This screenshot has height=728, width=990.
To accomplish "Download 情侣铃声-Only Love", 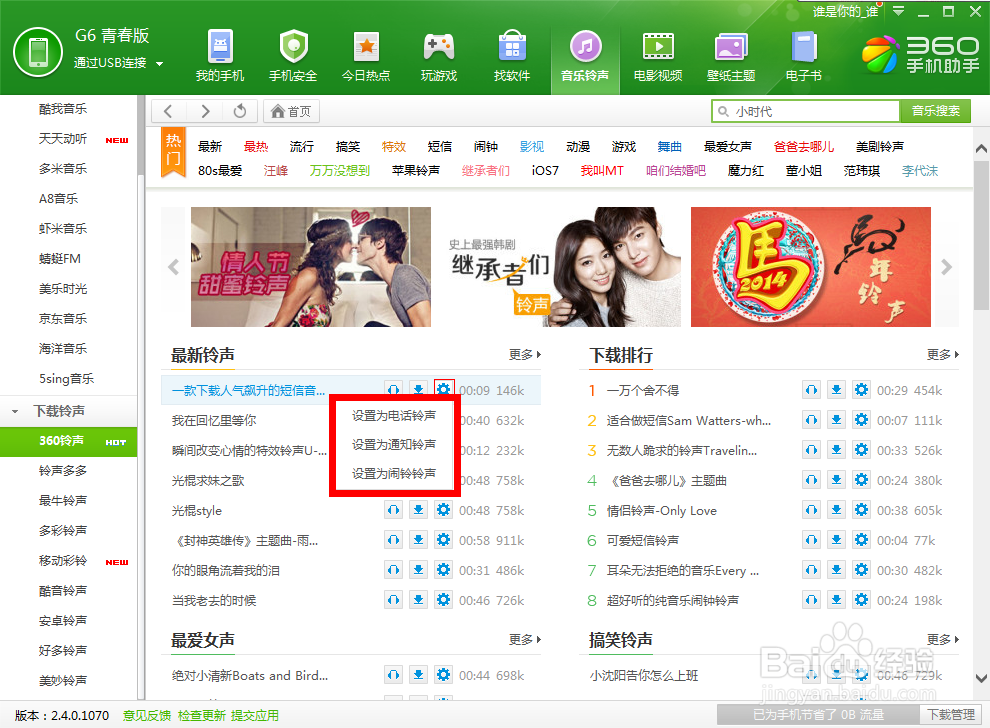I will [836, 510].
